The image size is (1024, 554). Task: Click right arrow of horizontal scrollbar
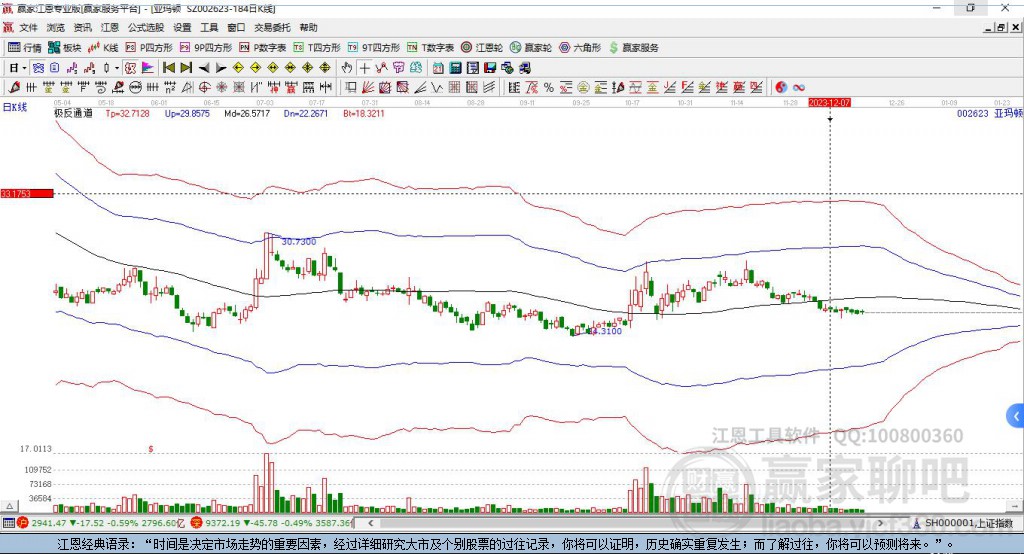pyautogui.click(x=880, y=523)
